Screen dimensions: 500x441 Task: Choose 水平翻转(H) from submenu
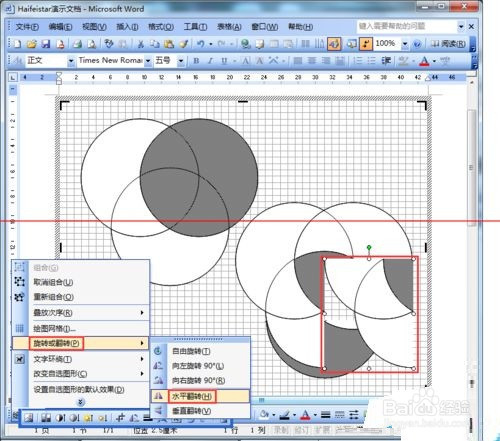[x=200, y=396]
